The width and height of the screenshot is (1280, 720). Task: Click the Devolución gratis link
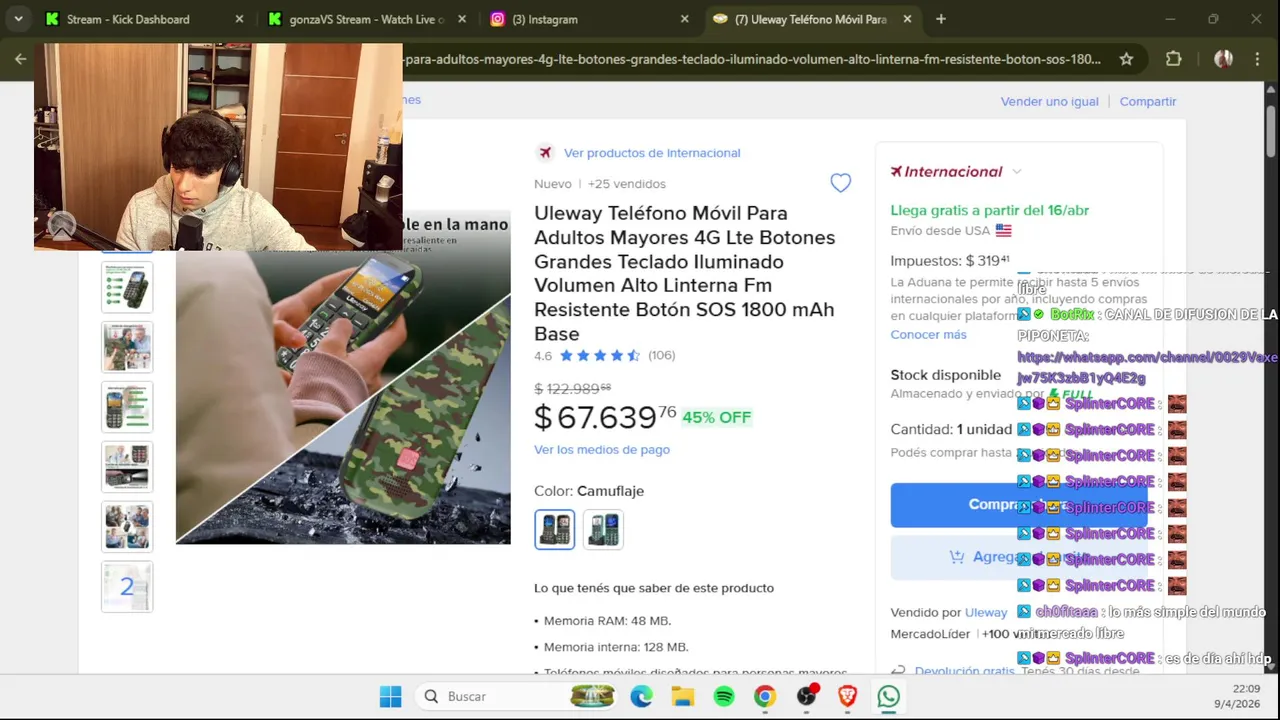tap(964, 671)
